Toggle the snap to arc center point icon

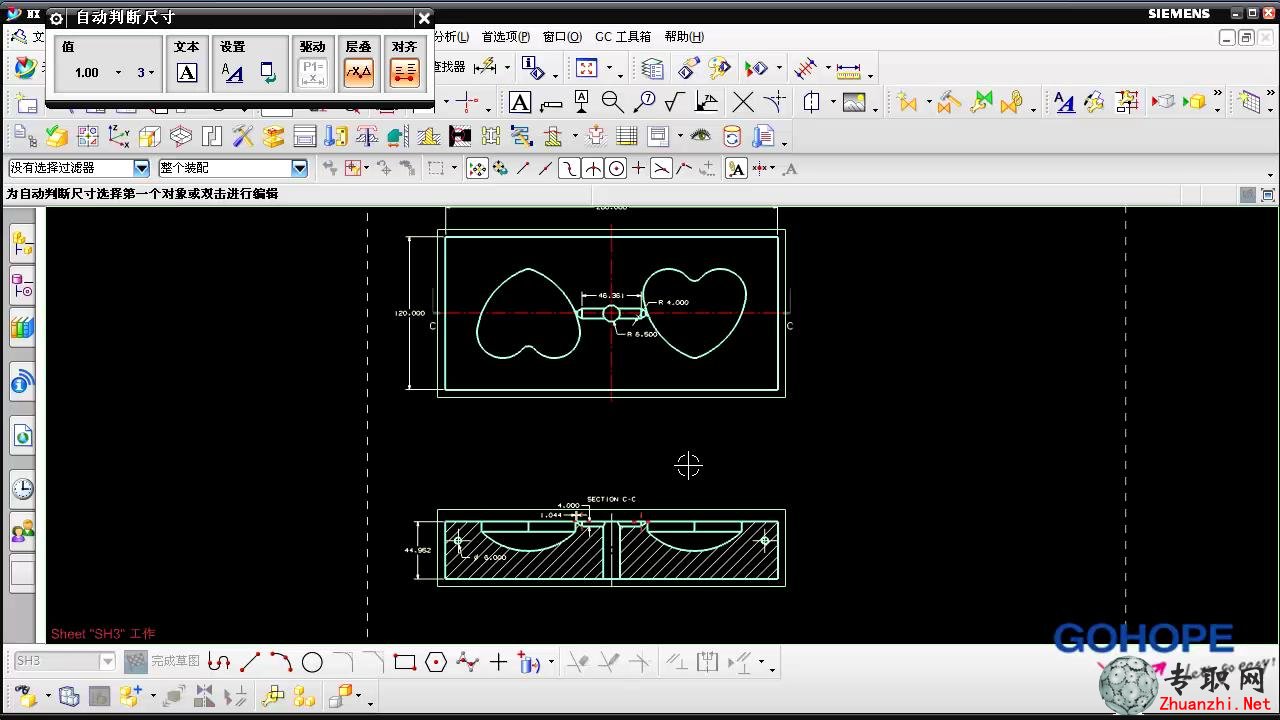(616, 169)
